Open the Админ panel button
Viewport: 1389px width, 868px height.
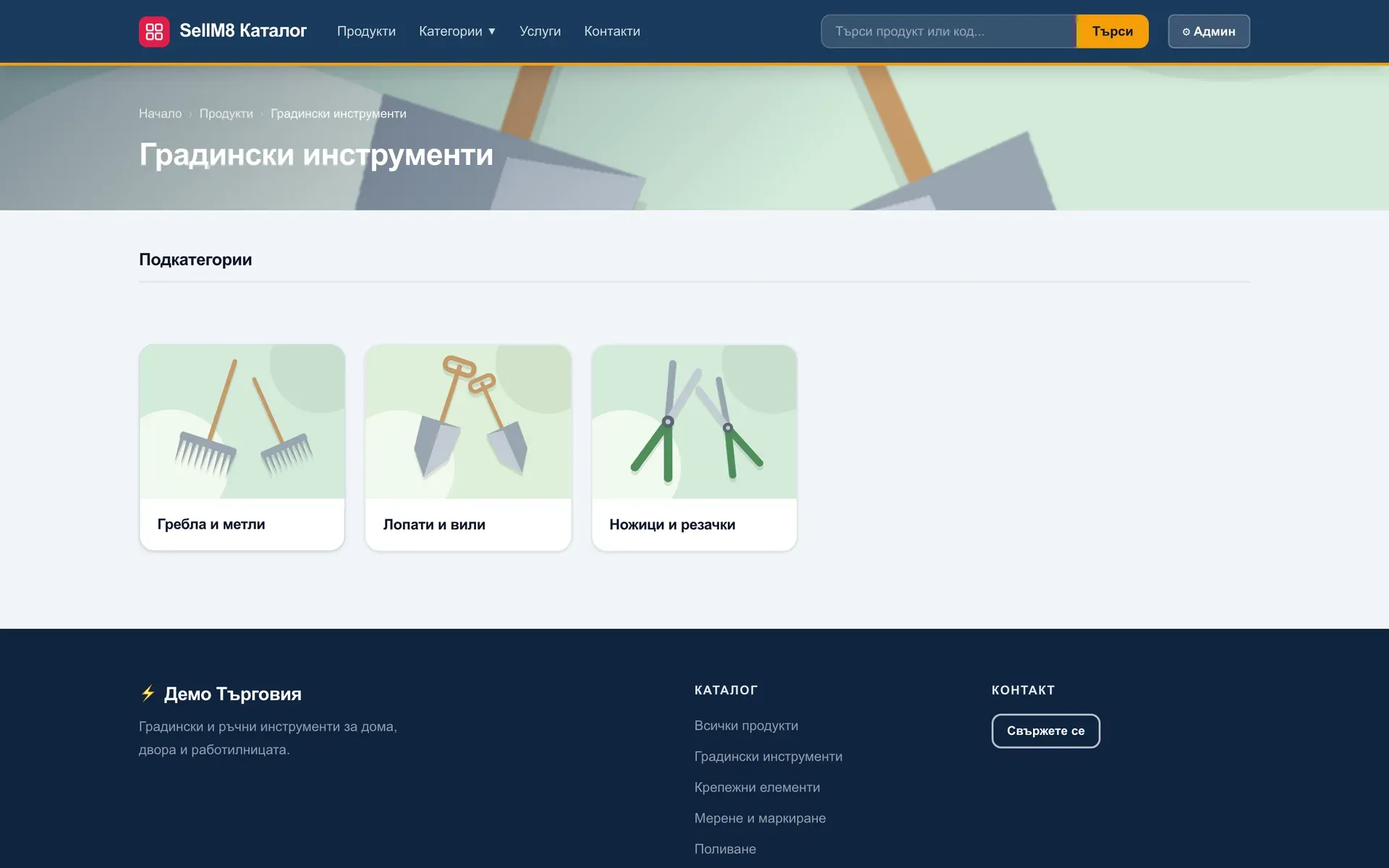(1209, 31)
